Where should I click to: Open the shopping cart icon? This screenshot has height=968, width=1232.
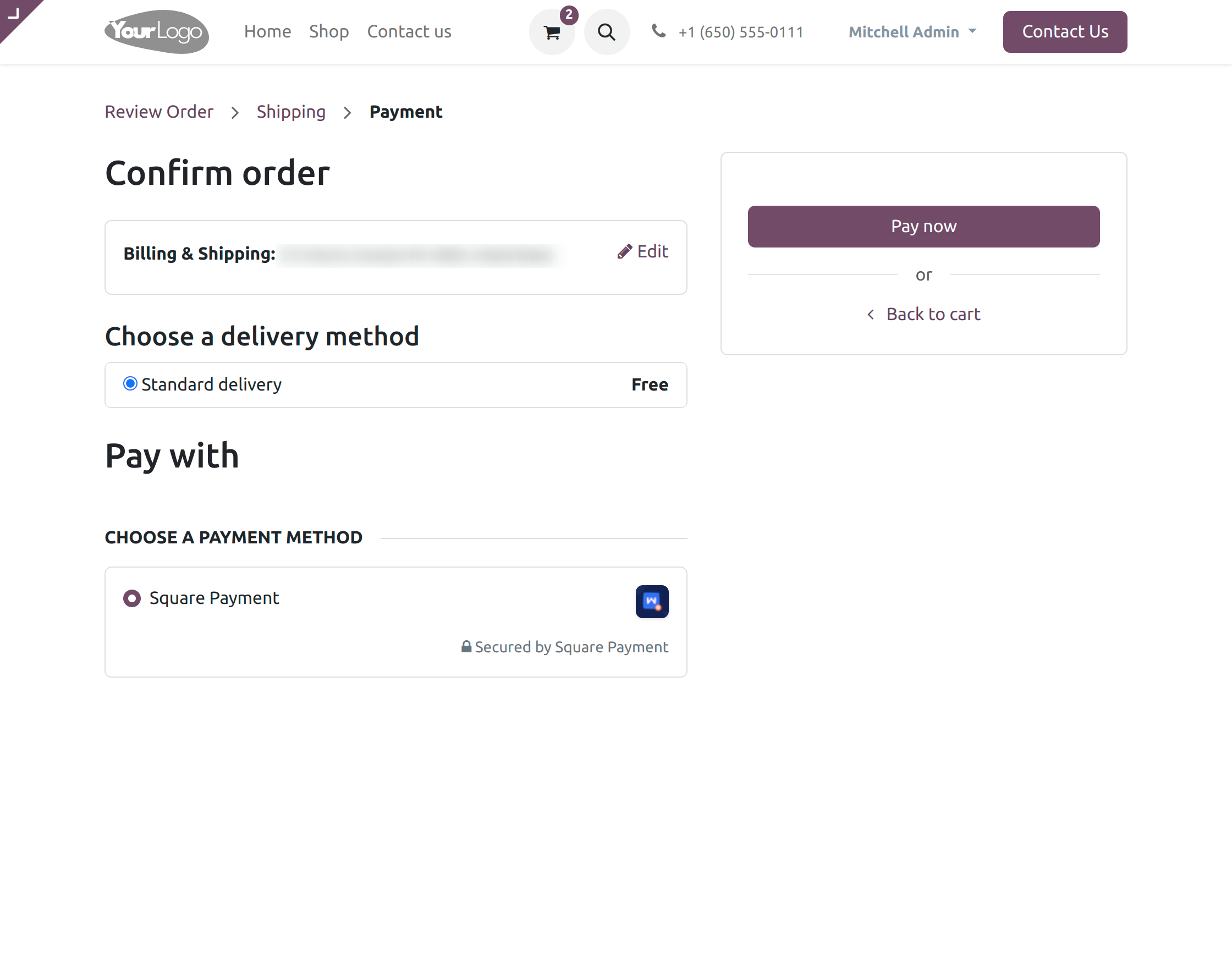click(551, 32)
